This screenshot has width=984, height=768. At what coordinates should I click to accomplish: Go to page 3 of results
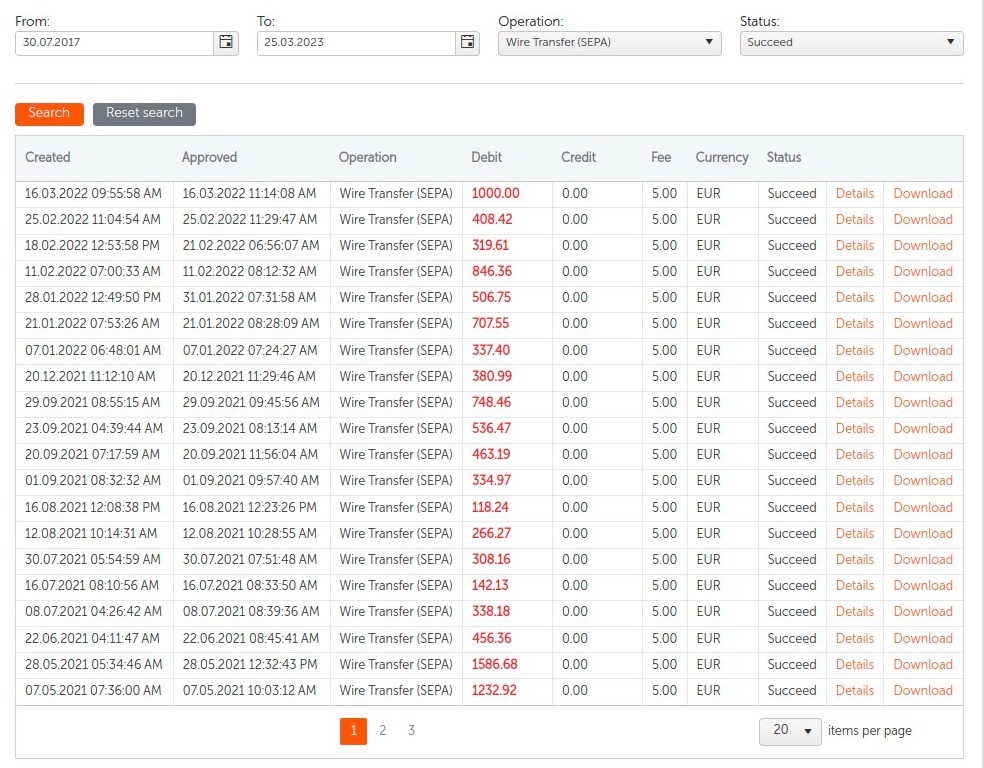click(411, 731)
